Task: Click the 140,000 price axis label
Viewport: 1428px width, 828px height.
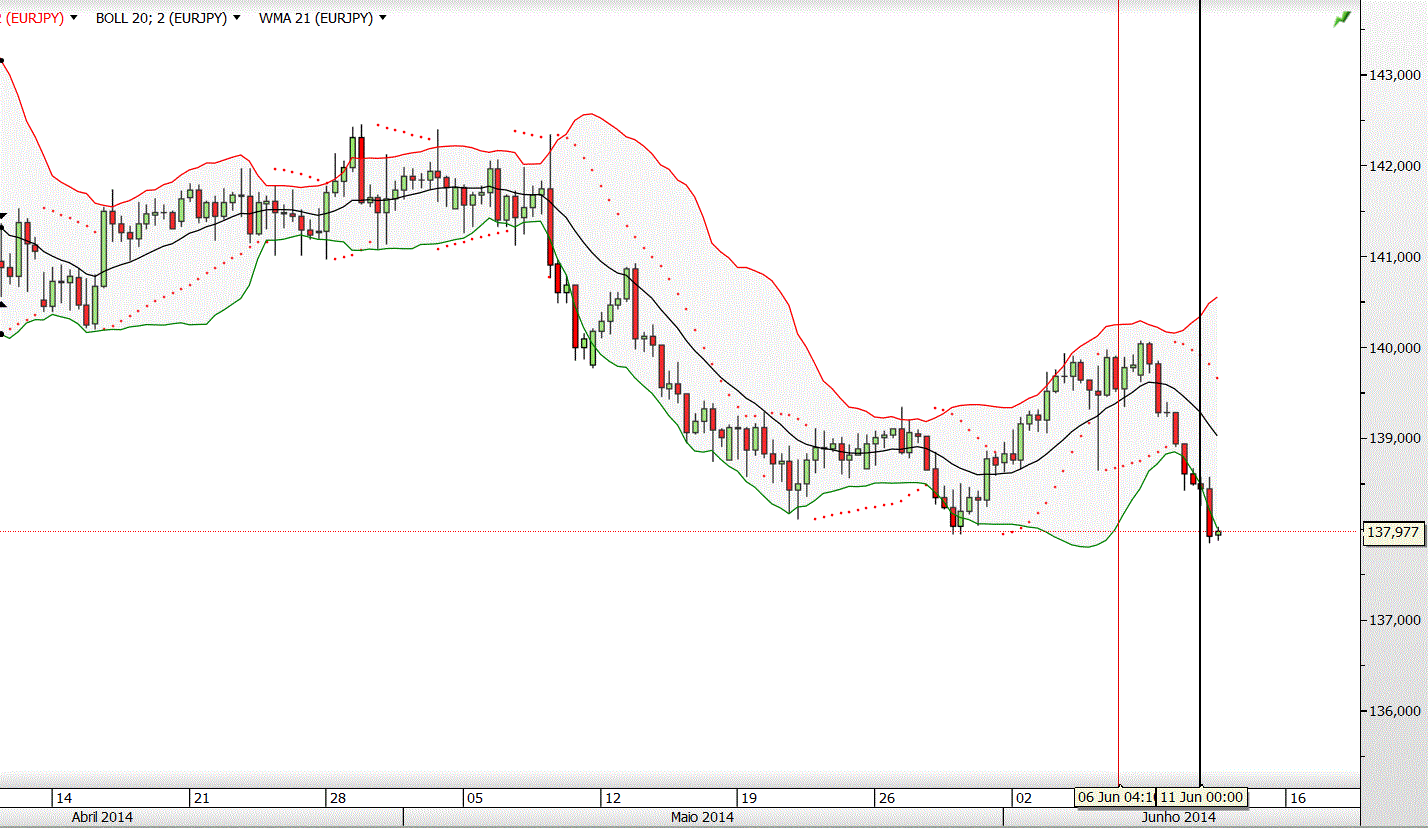Action: point(1394,348)
